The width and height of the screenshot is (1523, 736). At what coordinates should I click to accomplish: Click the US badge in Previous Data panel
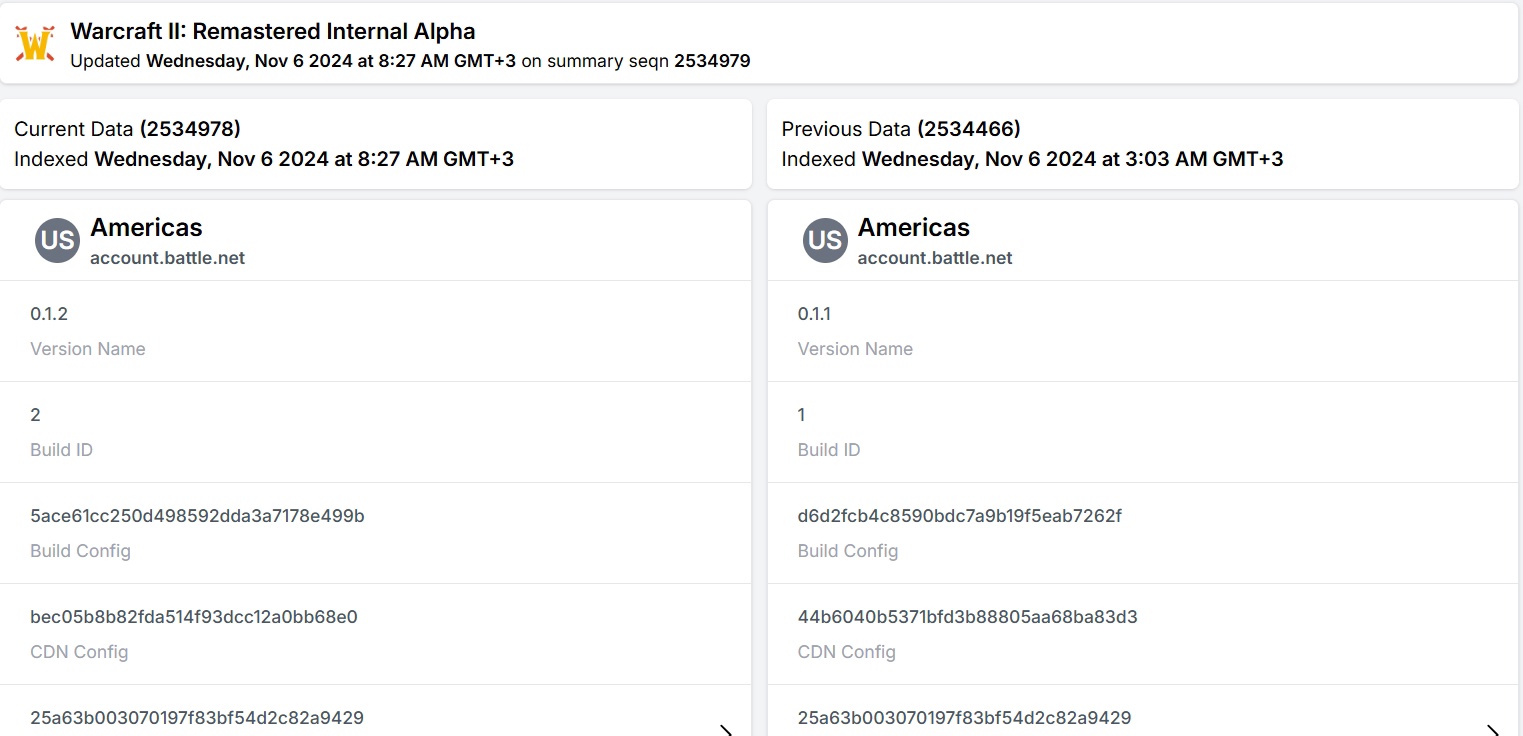[x=825, y=241]
